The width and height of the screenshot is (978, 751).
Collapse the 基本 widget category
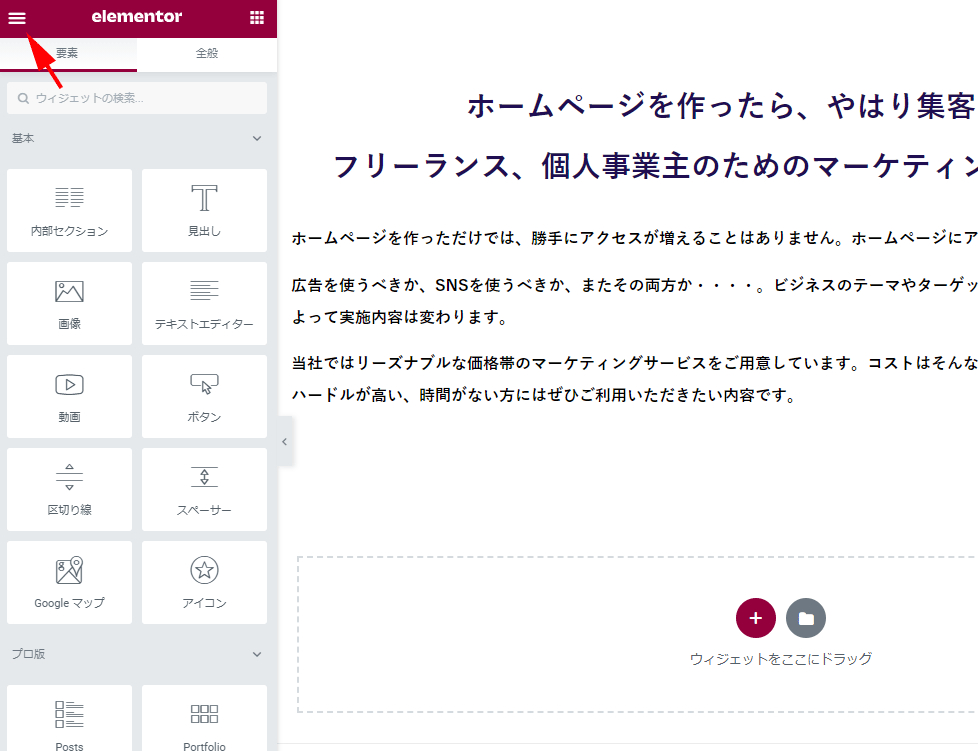click(257, 138)
